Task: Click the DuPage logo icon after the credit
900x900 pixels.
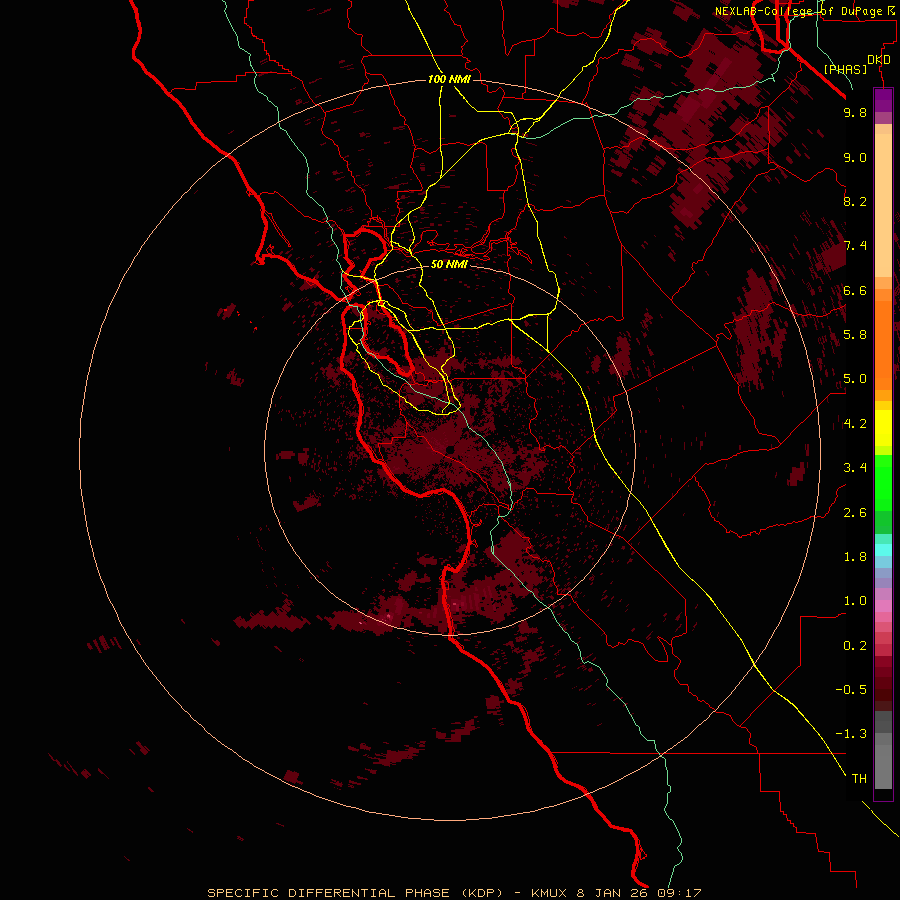Action: pos(890,11)
